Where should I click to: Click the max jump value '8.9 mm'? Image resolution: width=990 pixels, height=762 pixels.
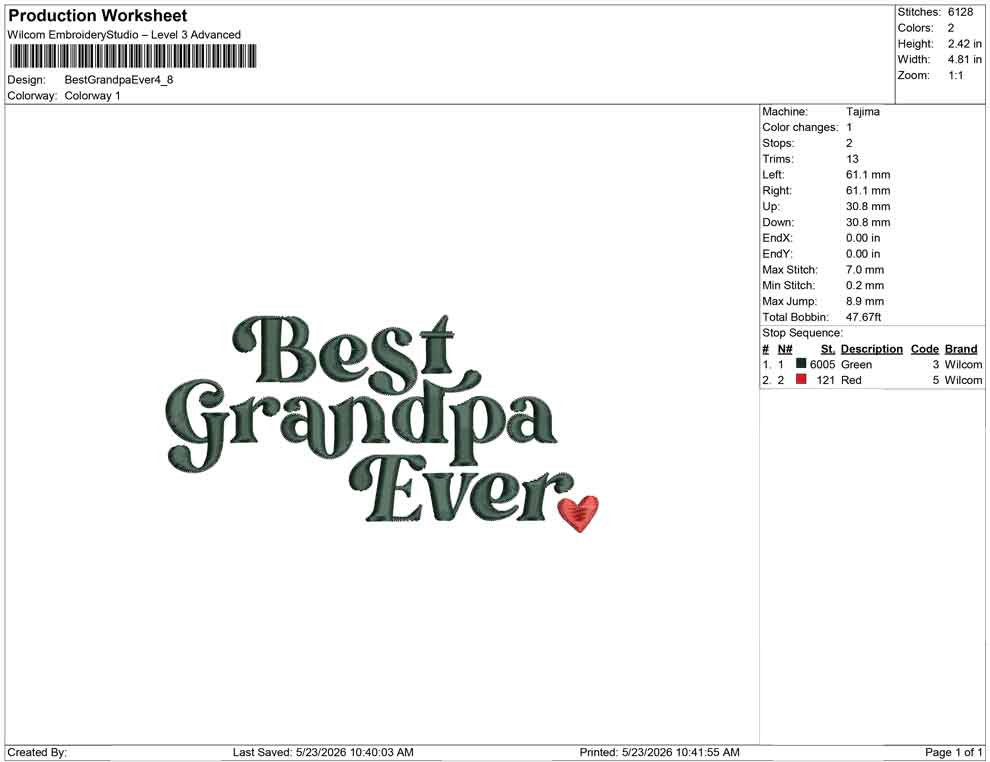click(865, 301)
